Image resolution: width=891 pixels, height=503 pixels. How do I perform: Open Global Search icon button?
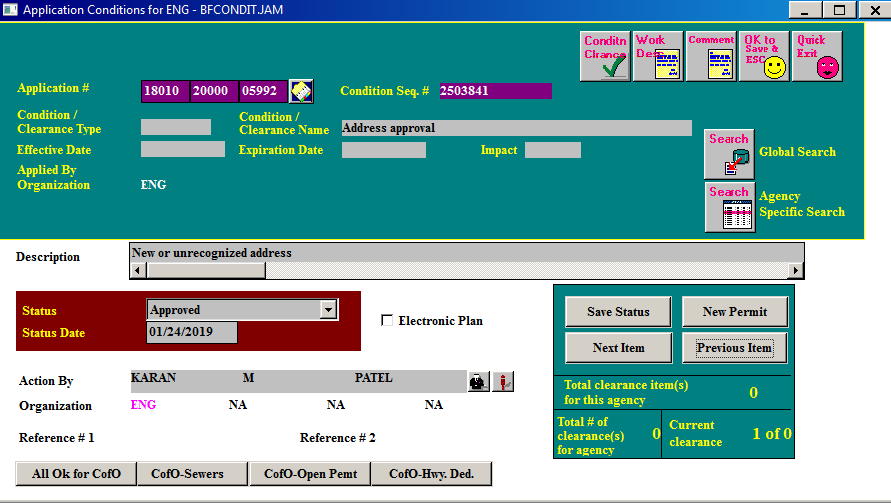[730, 155]
